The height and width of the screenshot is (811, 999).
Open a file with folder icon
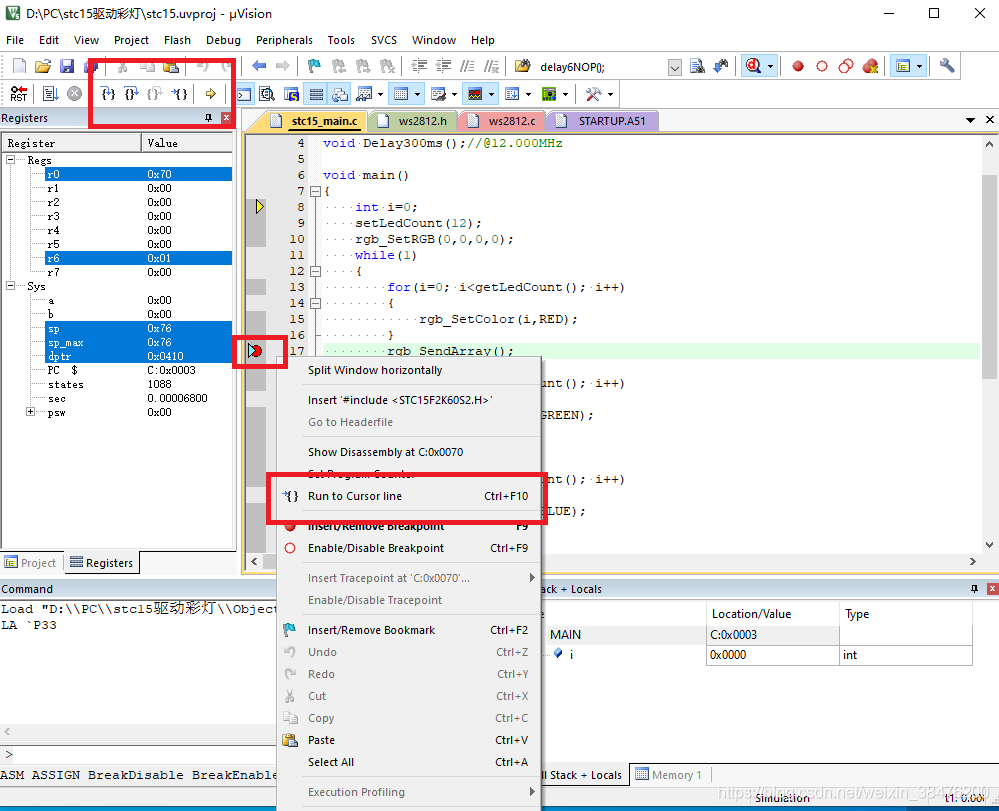point(43,66)
